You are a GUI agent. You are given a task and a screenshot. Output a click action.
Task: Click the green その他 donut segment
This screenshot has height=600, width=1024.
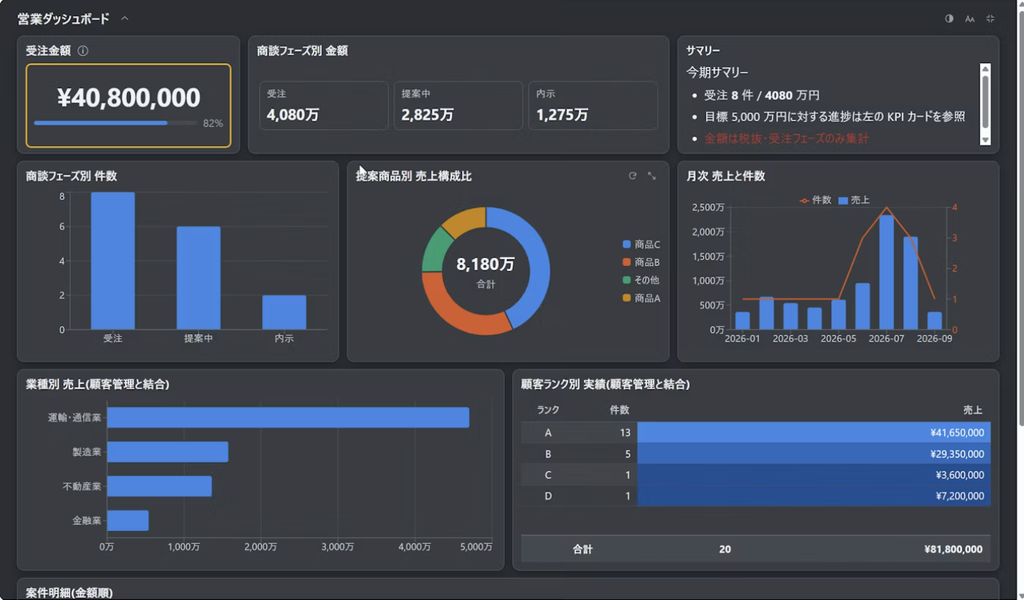click(436, 251)
